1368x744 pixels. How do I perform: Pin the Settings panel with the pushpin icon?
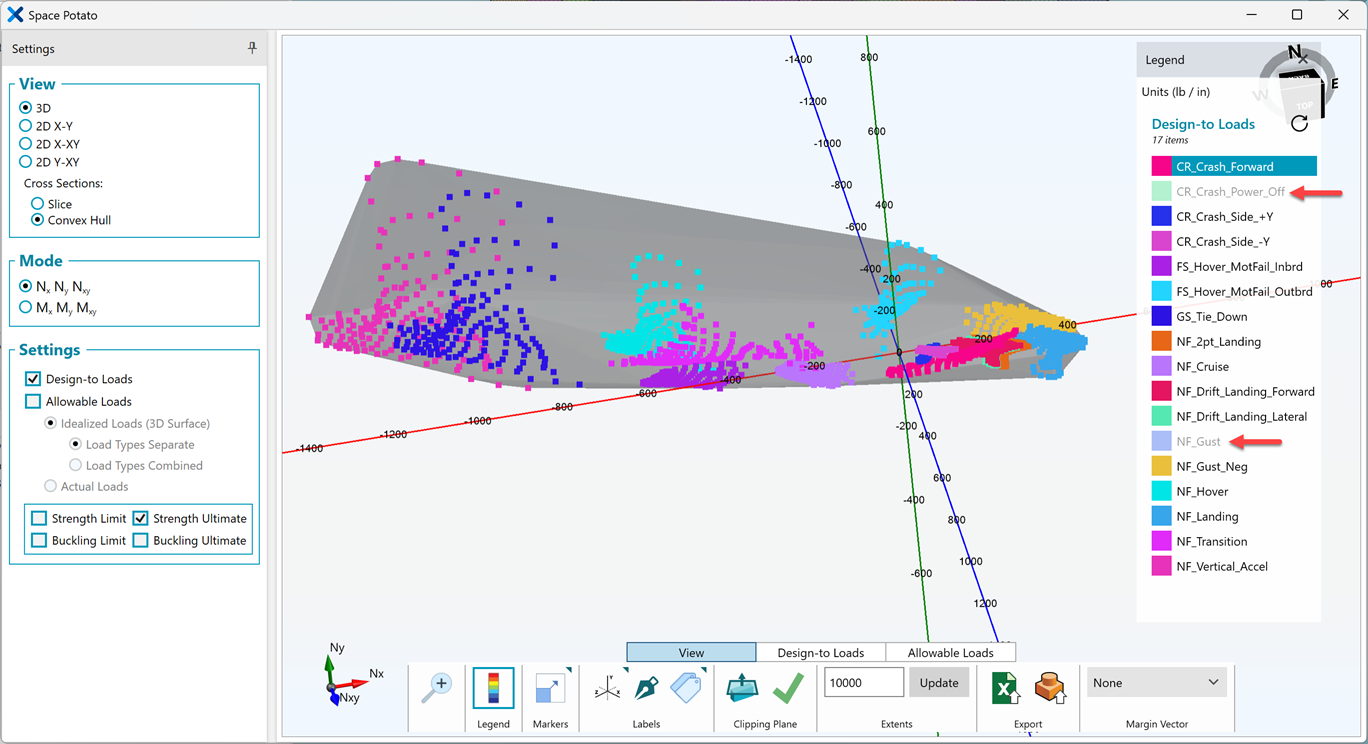252,48
